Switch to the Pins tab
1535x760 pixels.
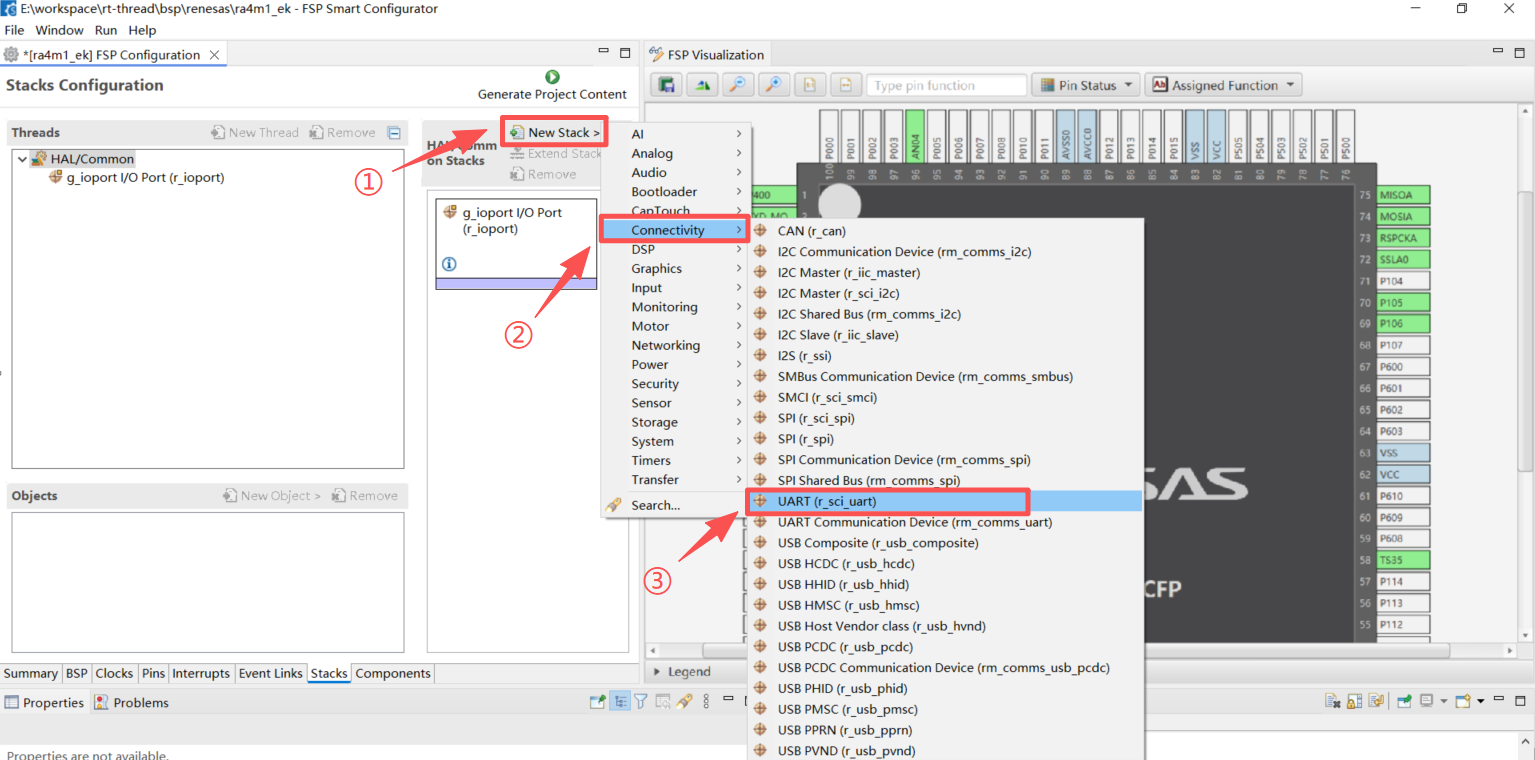point(153,673)
